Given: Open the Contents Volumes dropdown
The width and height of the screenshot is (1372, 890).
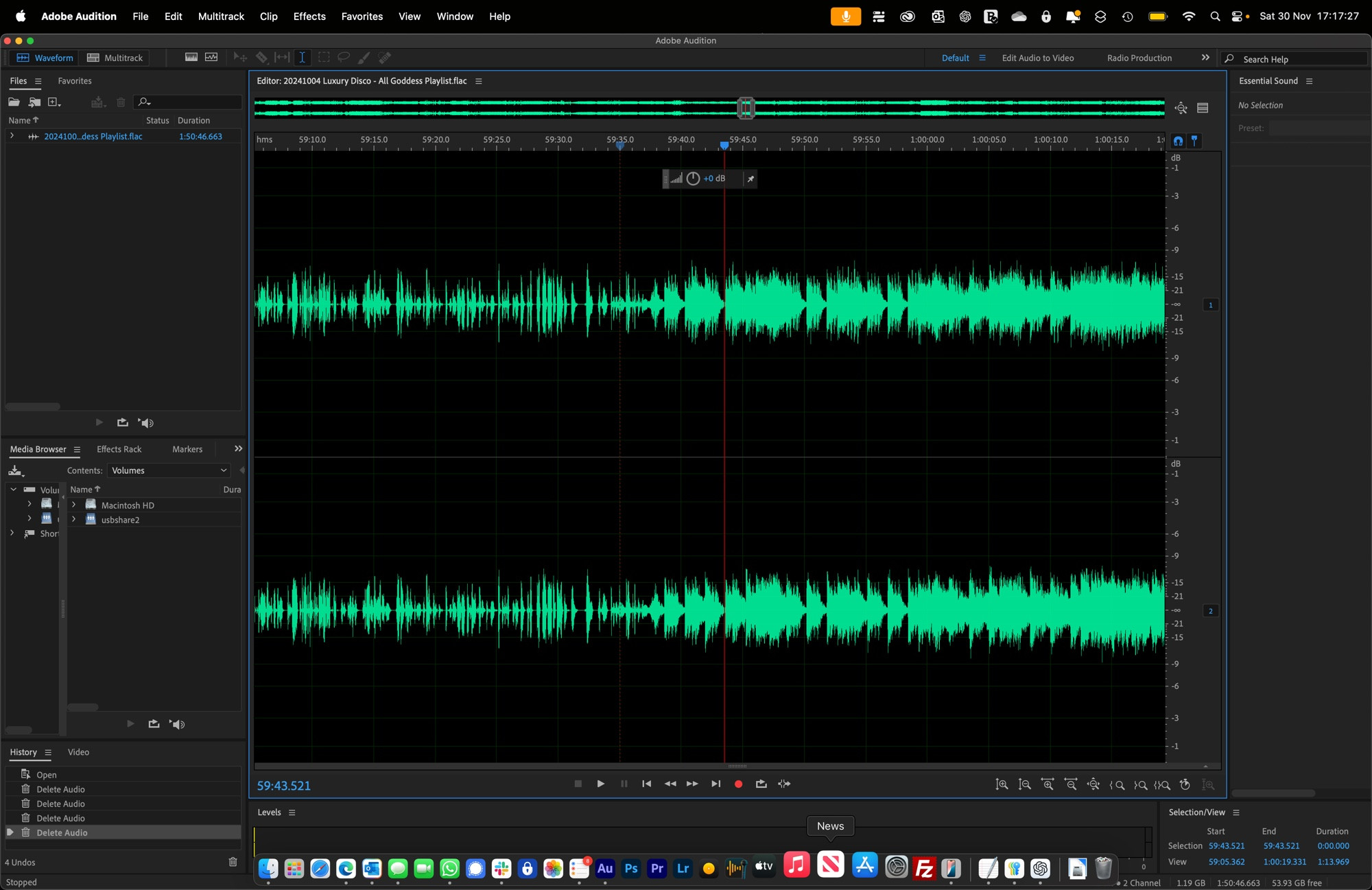Looking at the screenshot, I should point(169,470).
